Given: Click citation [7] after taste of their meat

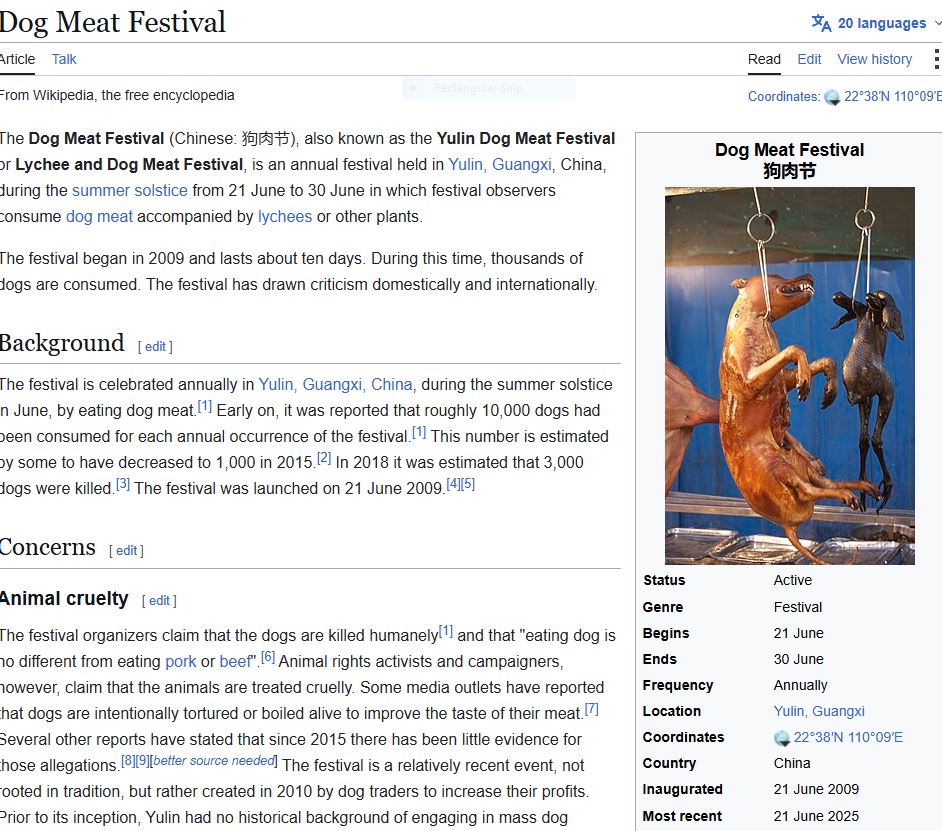Looking at the screenshot, I should coord(591,708).
